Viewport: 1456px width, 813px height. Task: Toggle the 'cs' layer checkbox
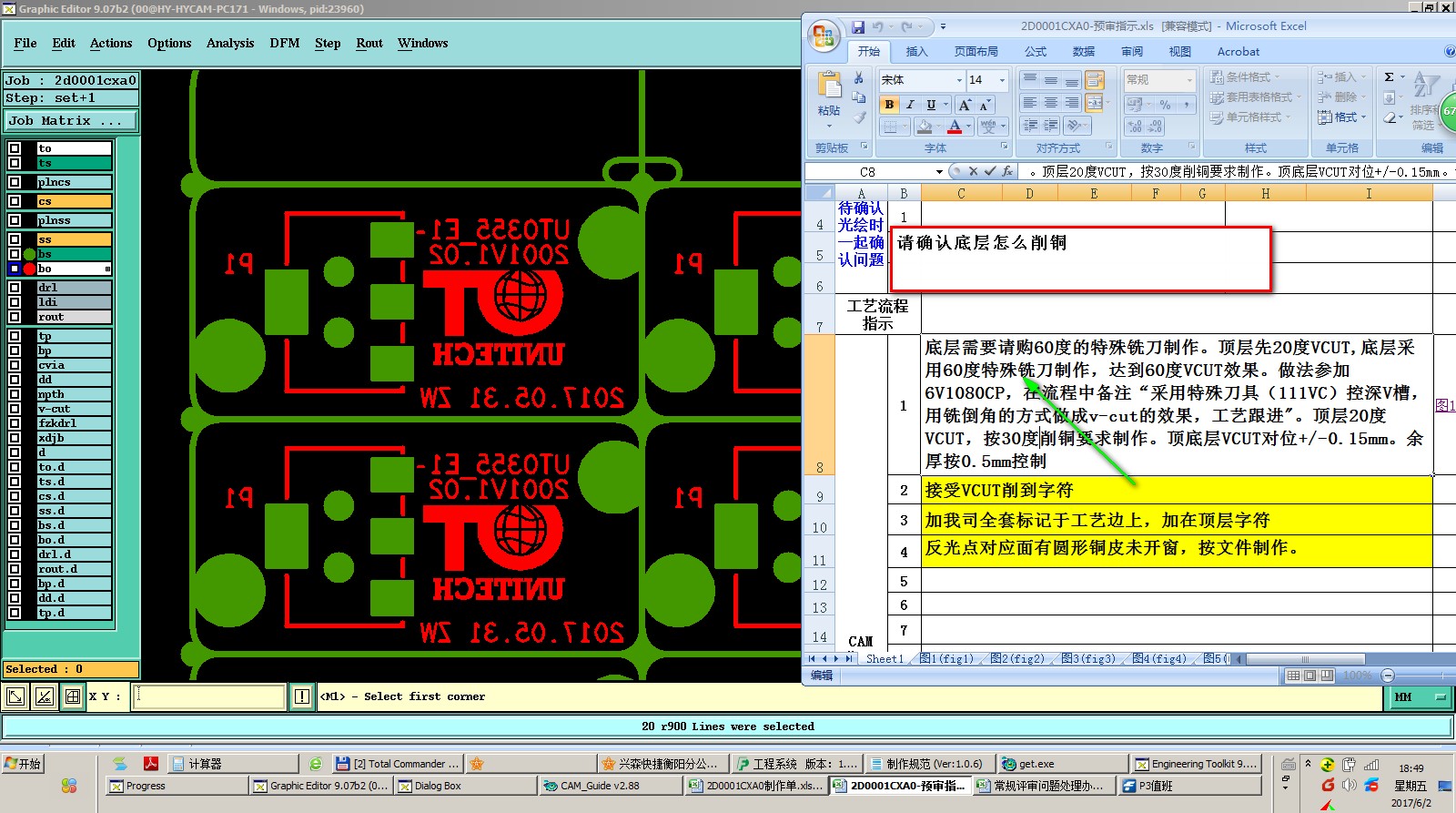click(x=15, y=201)
